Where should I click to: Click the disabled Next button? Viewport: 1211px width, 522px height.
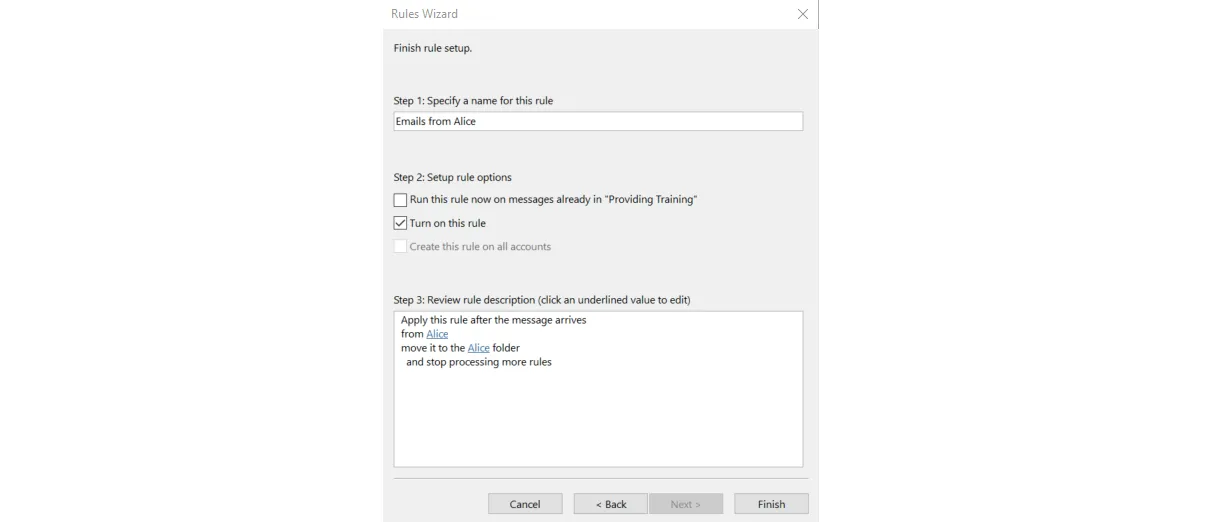(686, 504)
